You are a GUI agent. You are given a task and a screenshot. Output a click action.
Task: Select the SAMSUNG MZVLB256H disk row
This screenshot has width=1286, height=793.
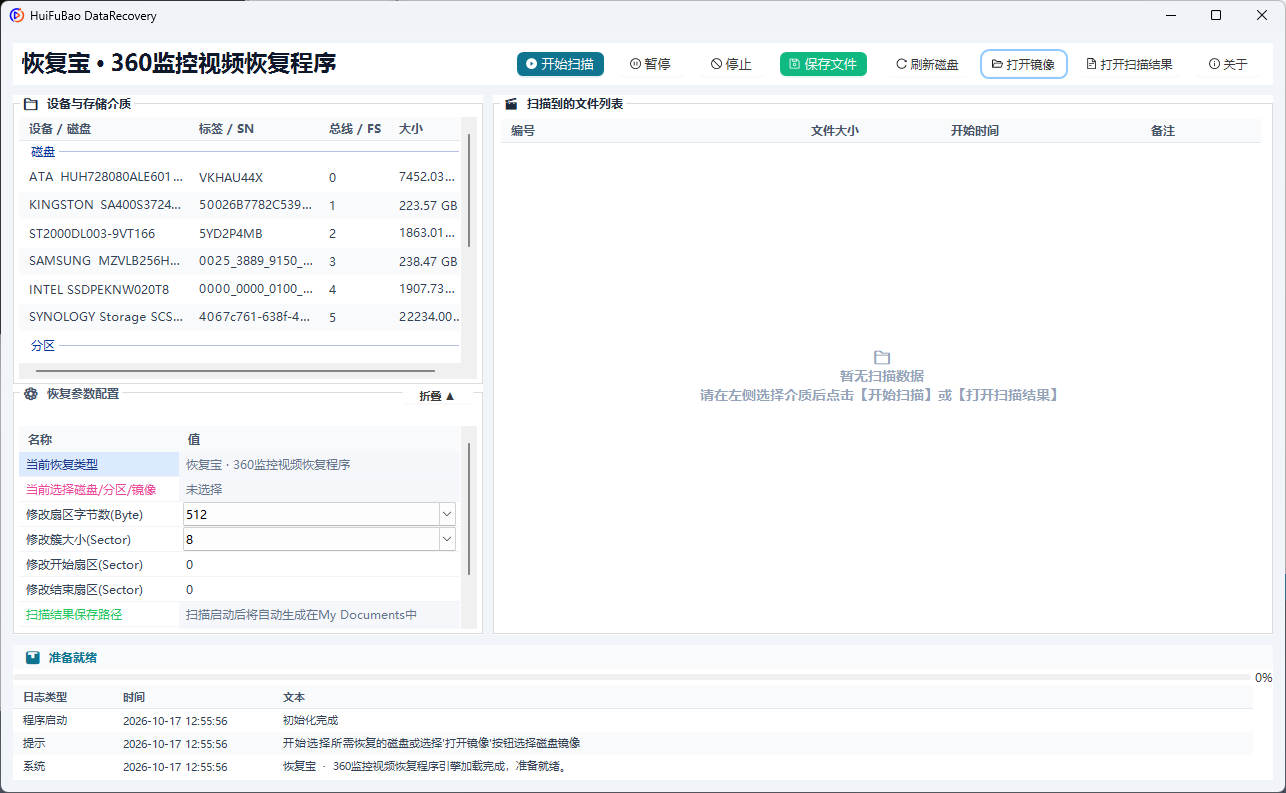pyautogui.click(x=240, y=261)
